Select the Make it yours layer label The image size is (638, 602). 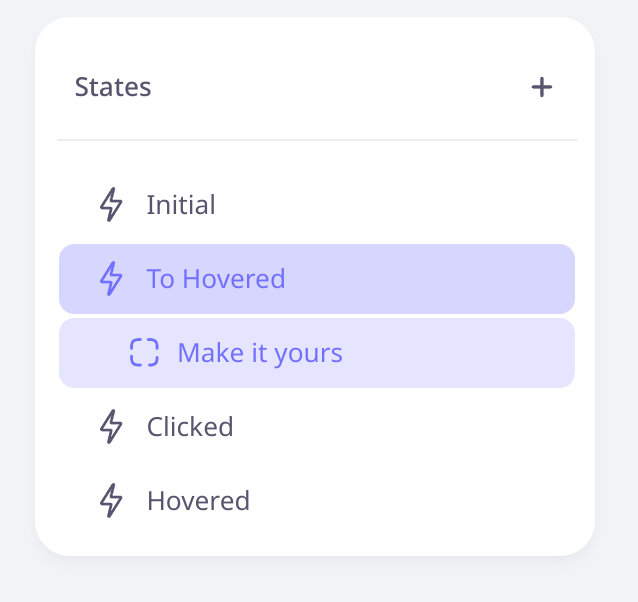(260, 353)
